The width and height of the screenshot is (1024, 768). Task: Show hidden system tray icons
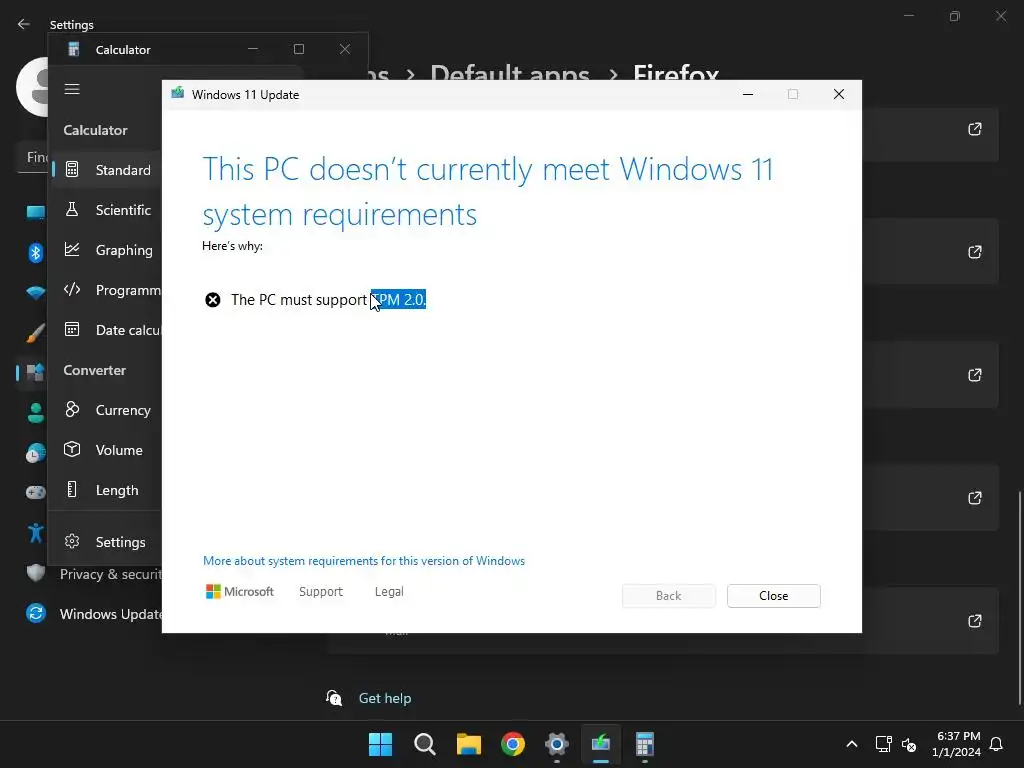pyautogui.click(x=852, y=744)
